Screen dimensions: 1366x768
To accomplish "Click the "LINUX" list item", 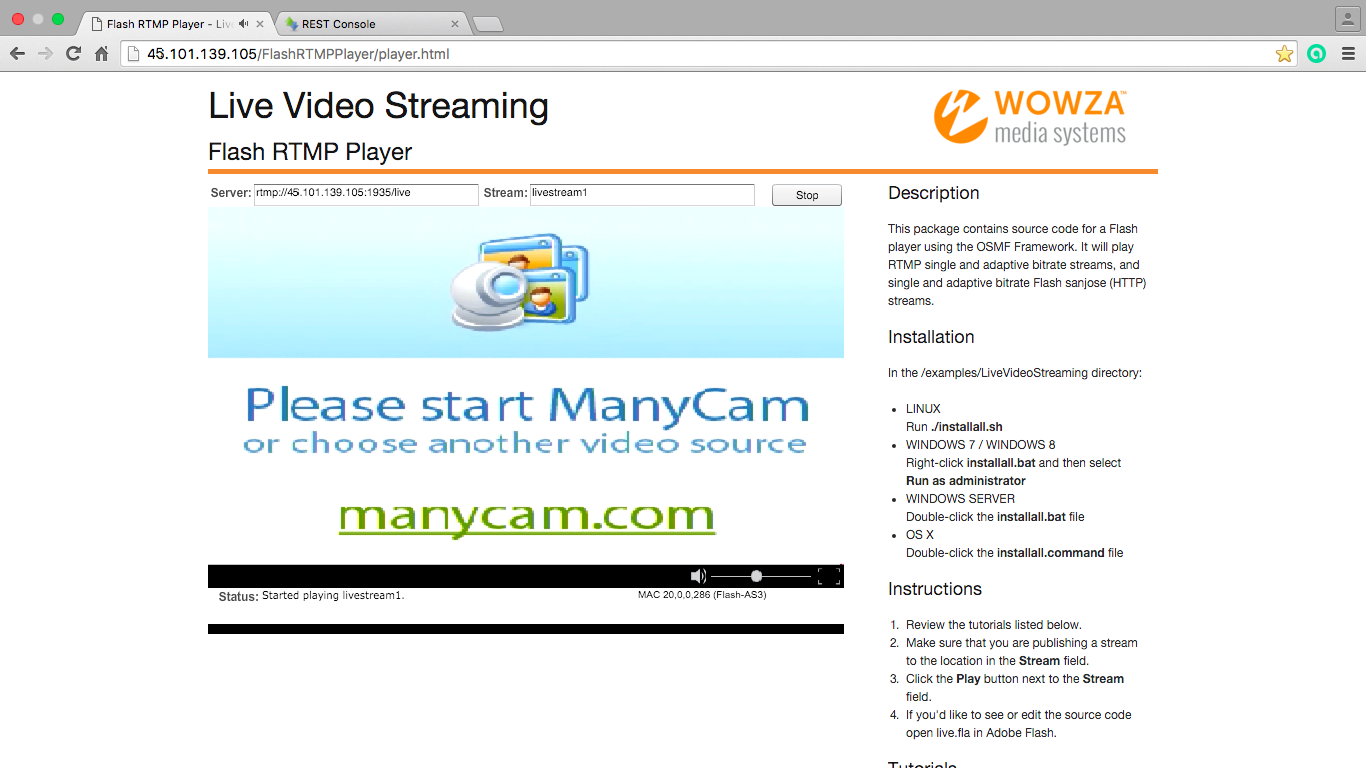I will point(923,409).
